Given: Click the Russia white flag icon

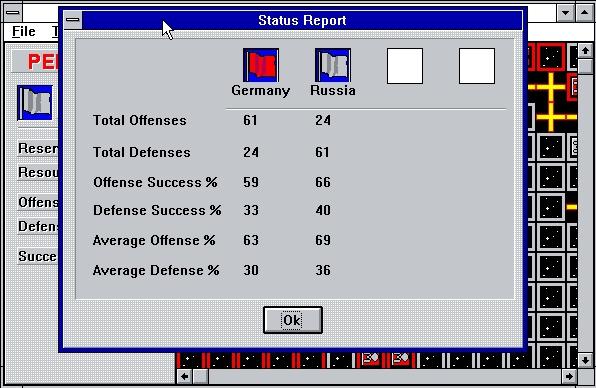Looking at the screenshot, I should (x=333, y=65).
